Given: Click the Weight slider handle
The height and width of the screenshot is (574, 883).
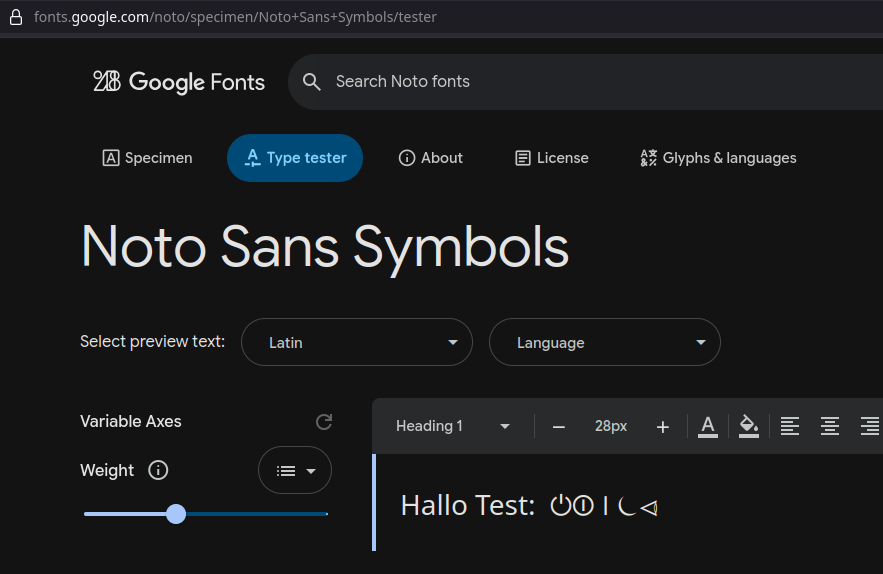Looking at the screenshot, I should coord(176,514).
